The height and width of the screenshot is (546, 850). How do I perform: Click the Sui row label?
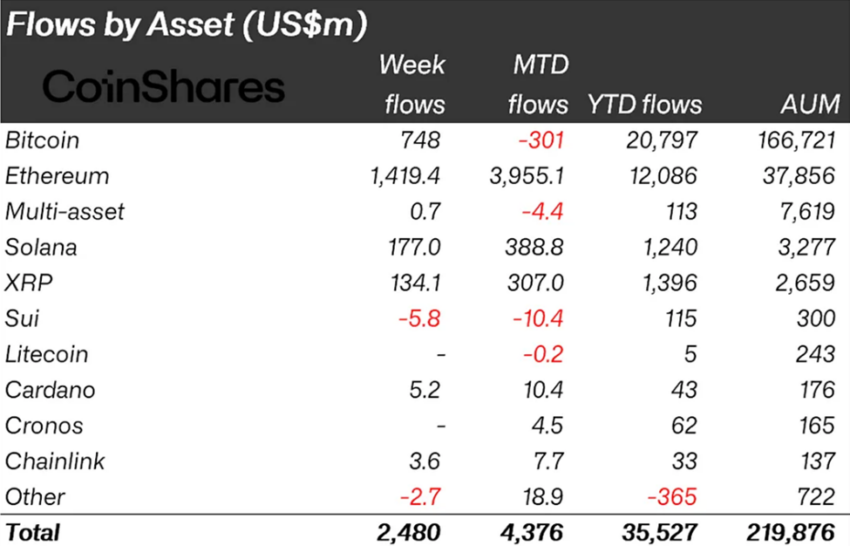point(22,318)
